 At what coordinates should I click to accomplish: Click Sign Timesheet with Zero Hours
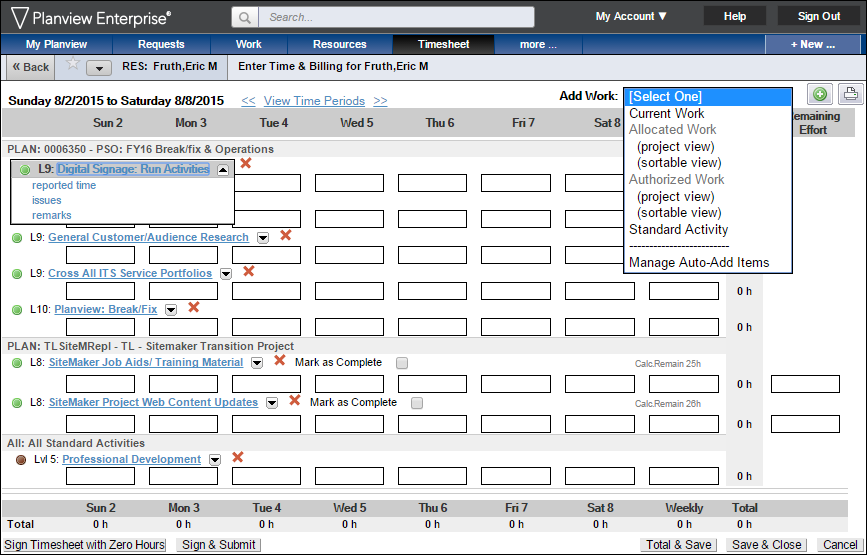85,544
